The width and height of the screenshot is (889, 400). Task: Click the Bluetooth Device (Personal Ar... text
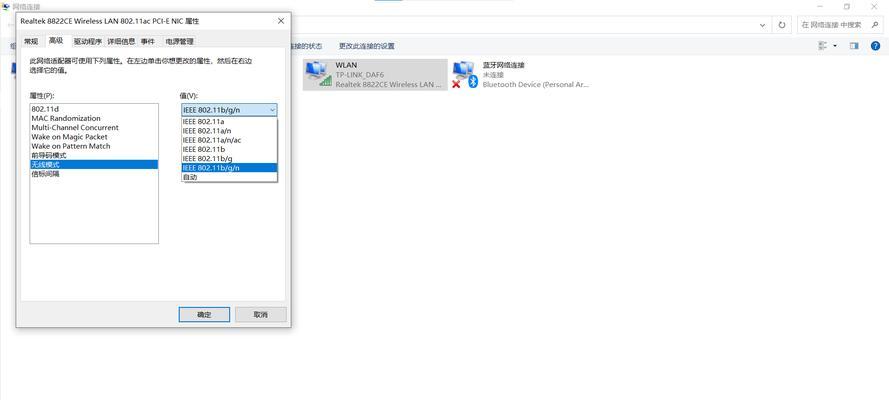[536, 84]
